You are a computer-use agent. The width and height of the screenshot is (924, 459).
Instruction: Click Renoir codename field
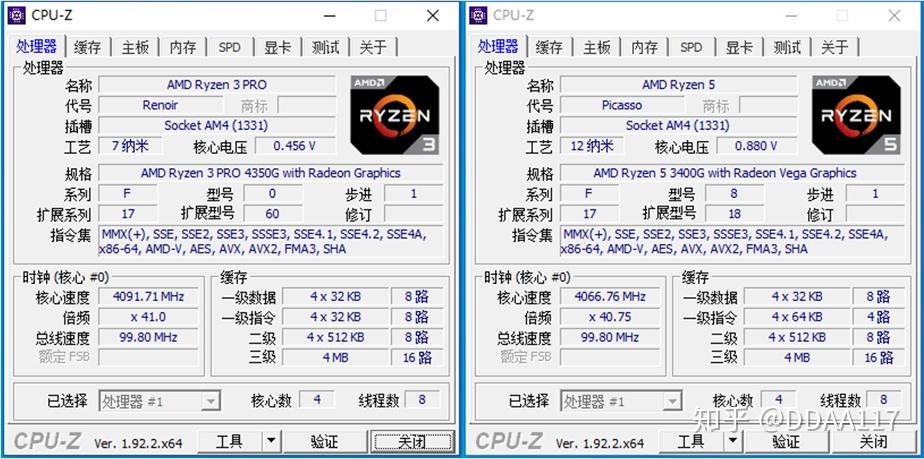click(160, 105)
